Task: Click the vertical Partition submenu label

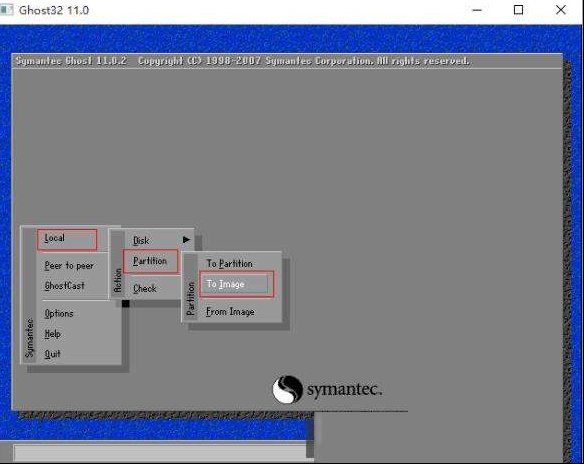Action: click(191, 299)
